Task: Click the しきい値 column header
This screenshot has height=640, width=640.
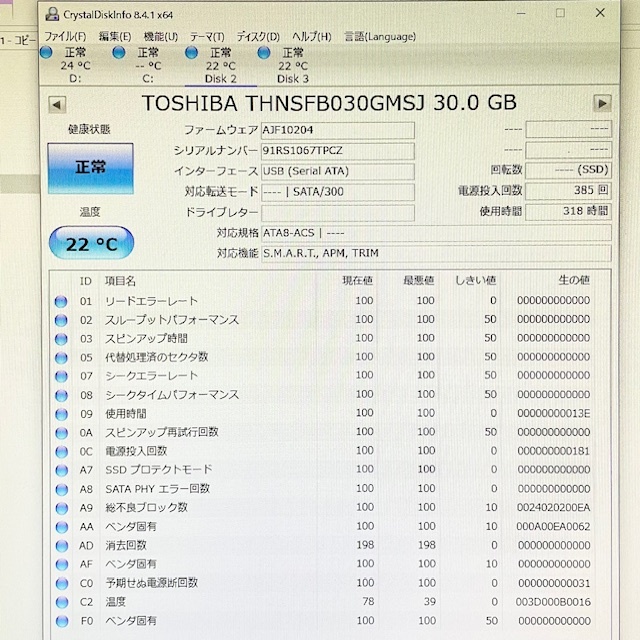Action: pyautogui.click(x=476, y=280)
